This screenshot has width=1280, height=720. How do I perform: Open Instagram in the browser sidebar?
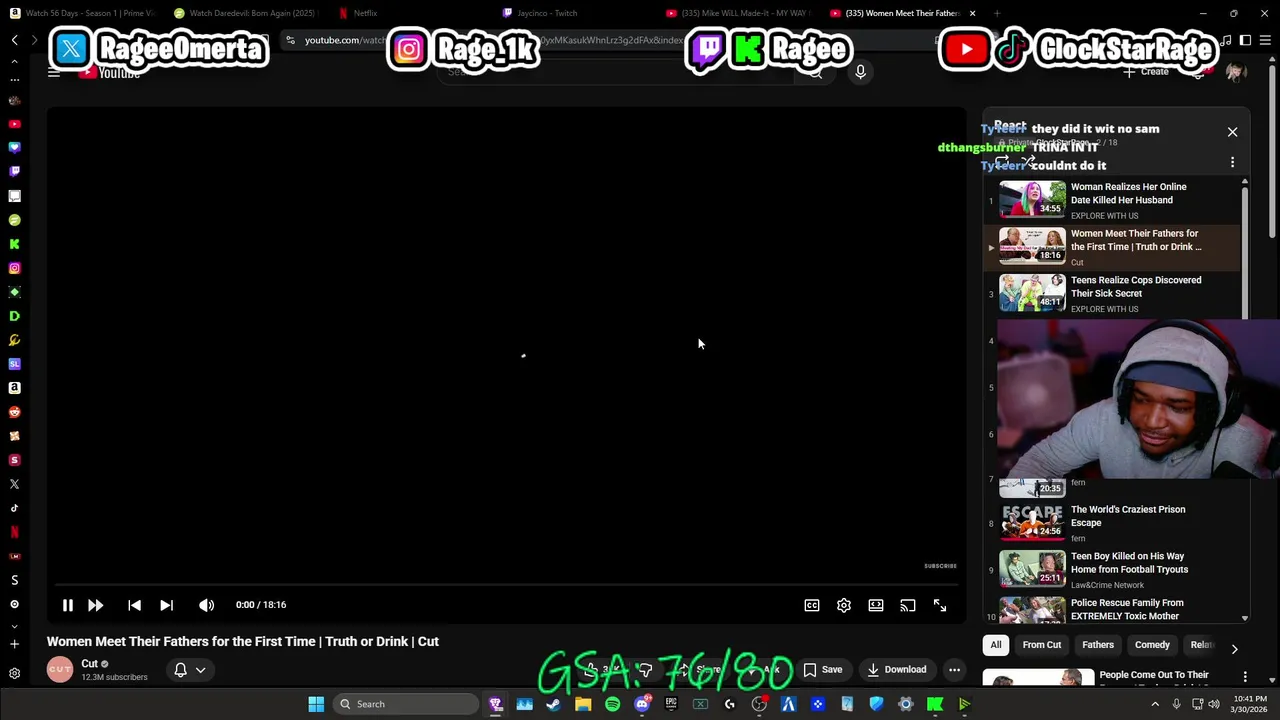(x=14, y=268)
